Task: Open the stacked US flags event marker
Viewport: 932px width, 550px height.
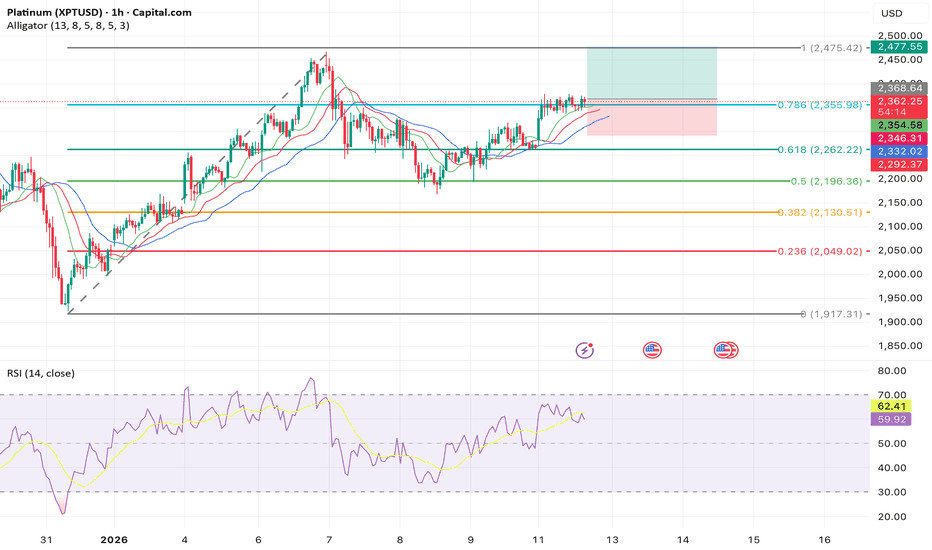Action: point(725,350)
